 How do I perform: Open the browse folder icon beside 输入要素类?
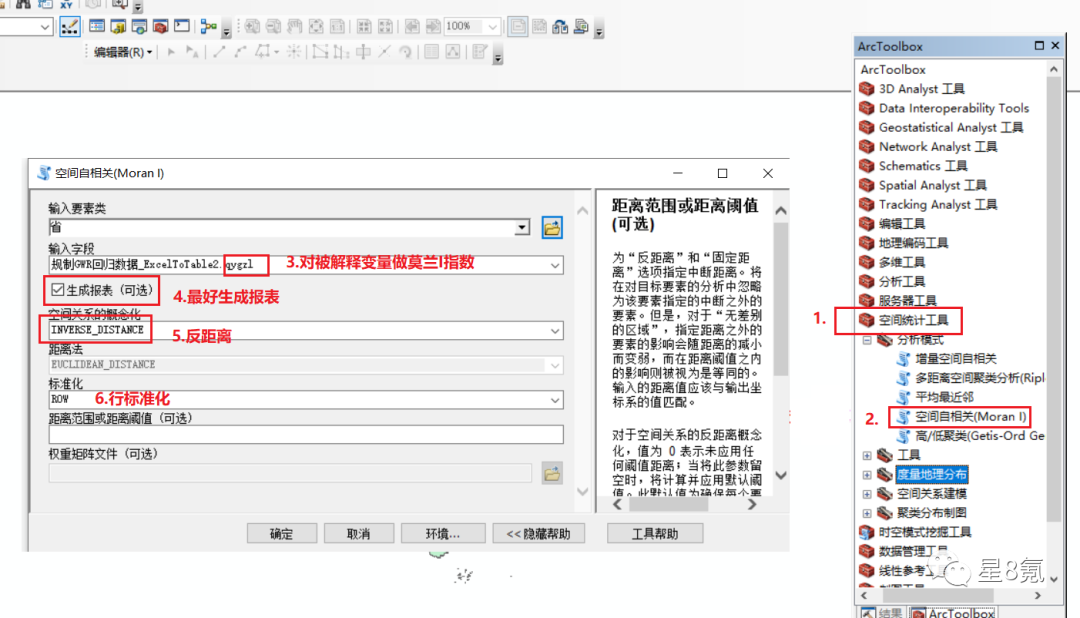click(x=551, y=227)
